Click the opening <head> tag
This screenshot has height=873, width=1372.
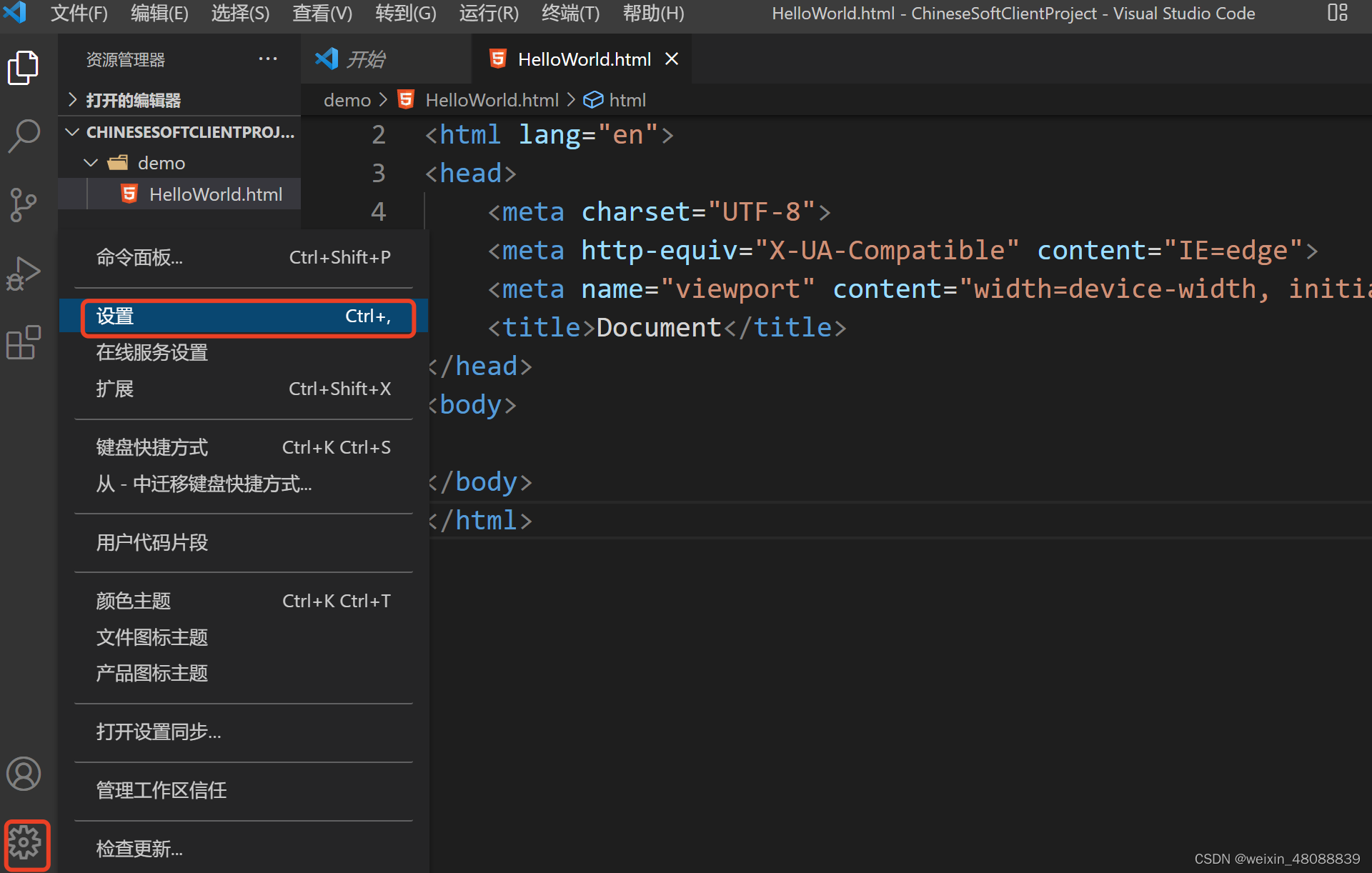tap(471, 174)
